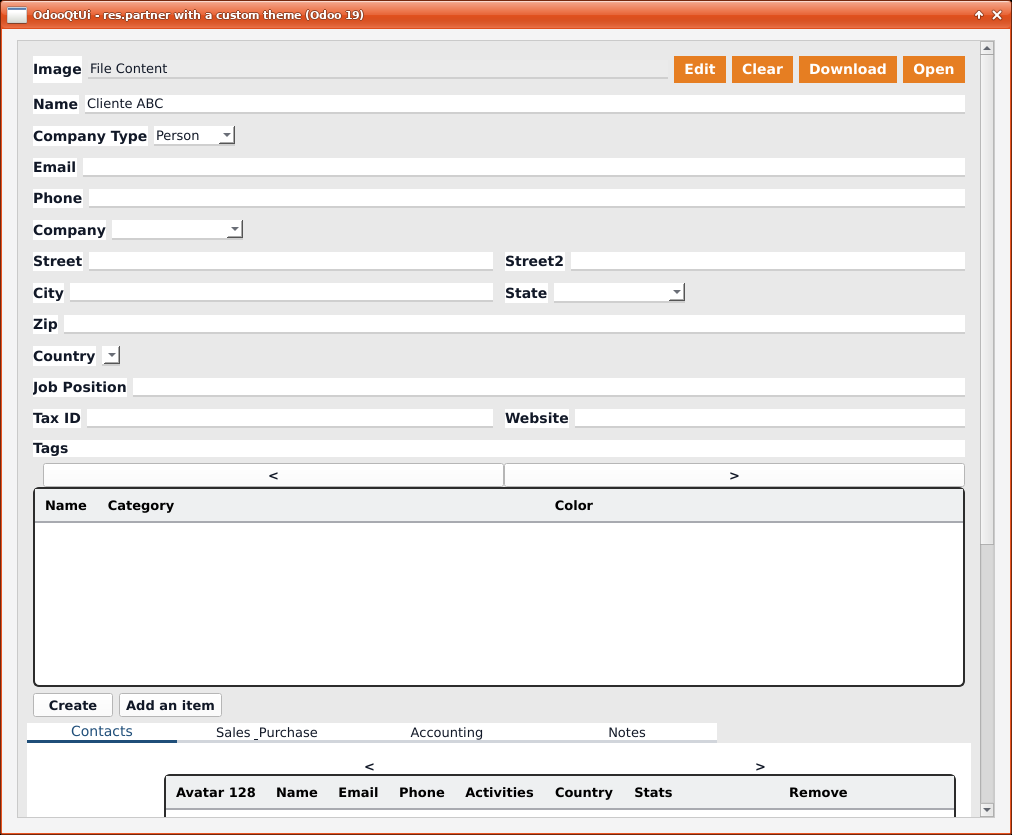Expand the Company combo box
Image resolution: width=1012 pixels, height=835 pixels.
[177, 230]
